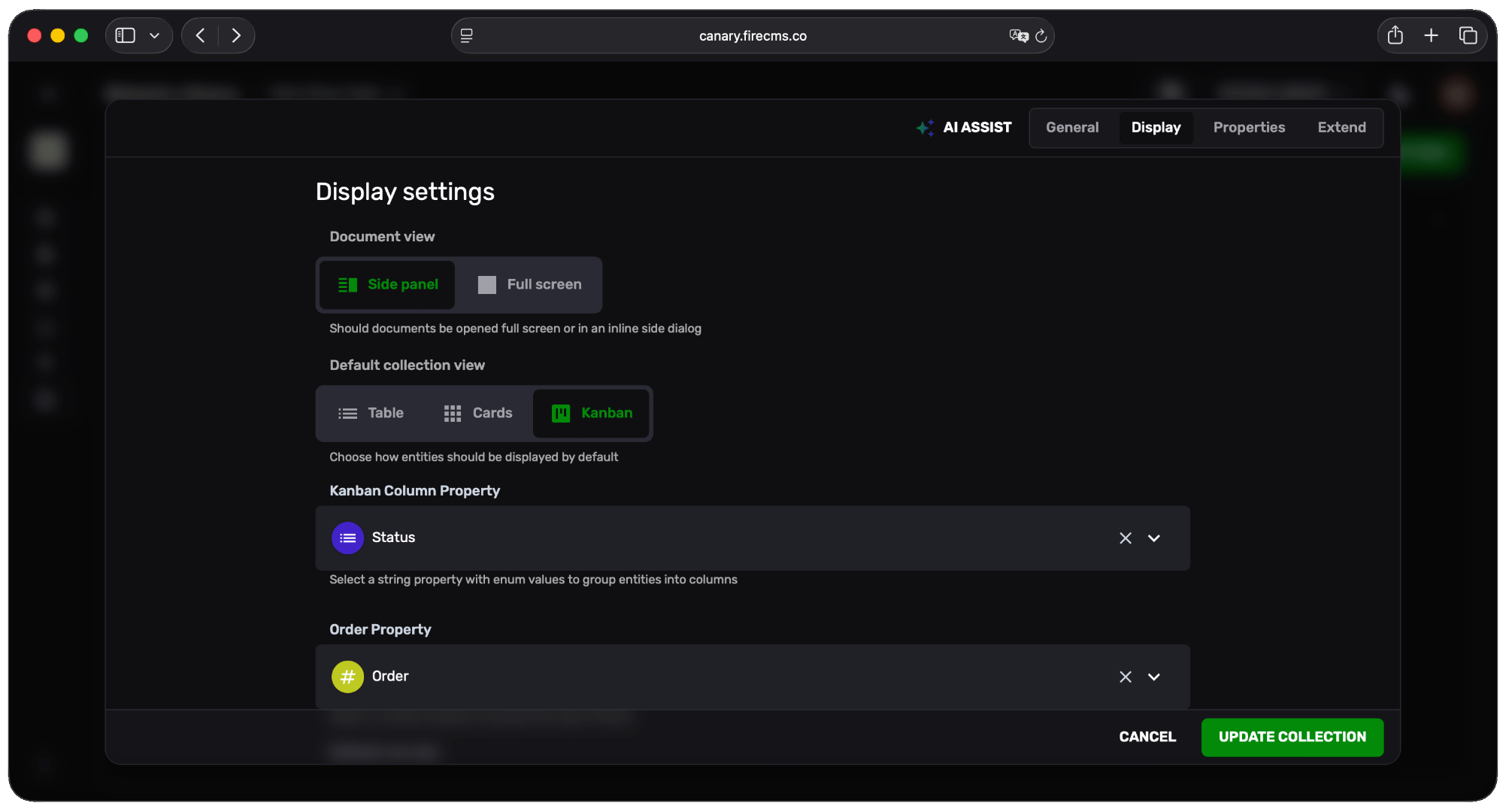Click the Full screen square icon
Viewport: 1512px width, 812px height.
tap(486, 284)
